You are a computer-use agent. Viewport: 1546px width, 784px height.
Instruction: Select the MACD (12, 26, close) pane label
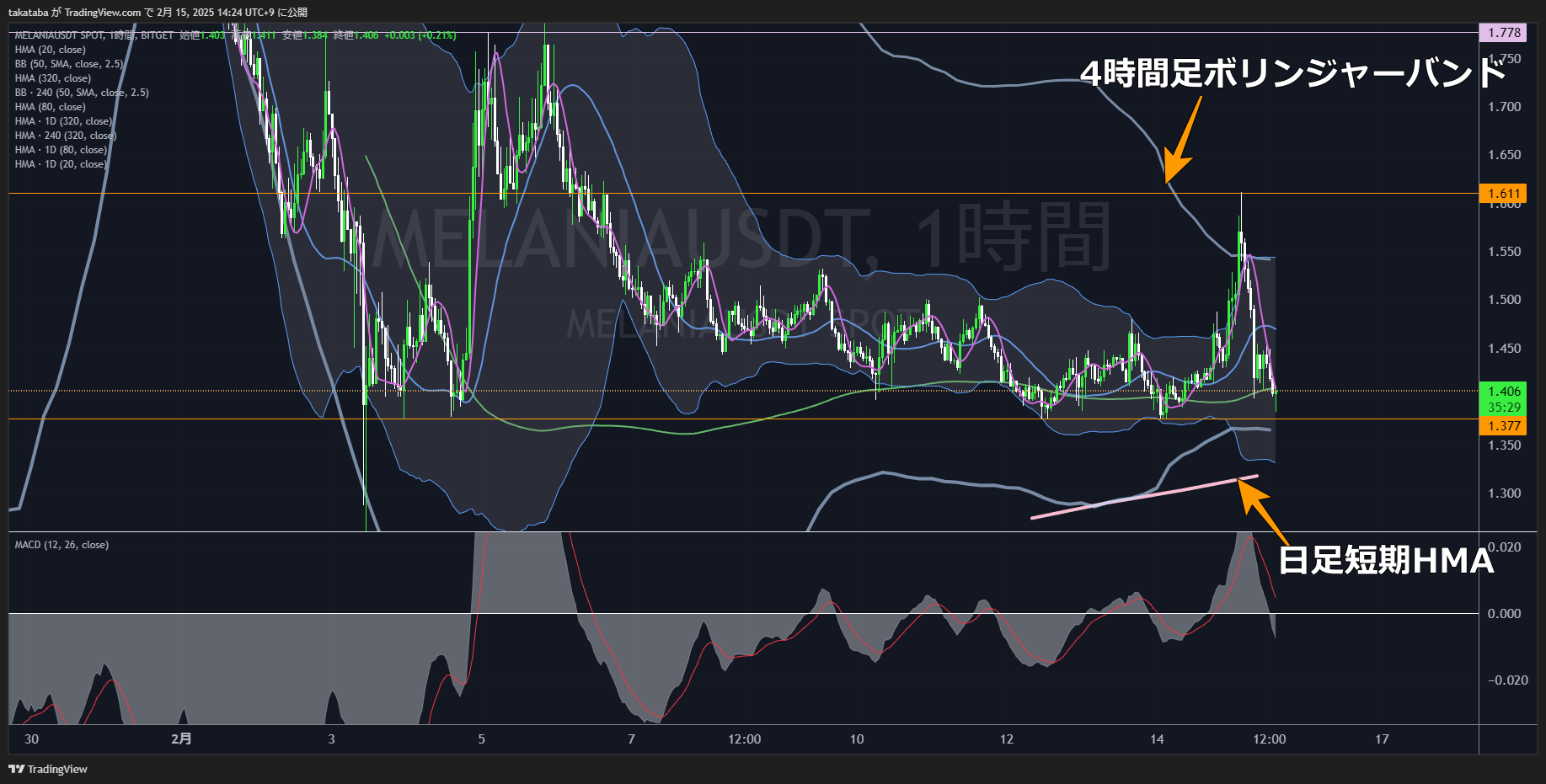click(62, 545)
